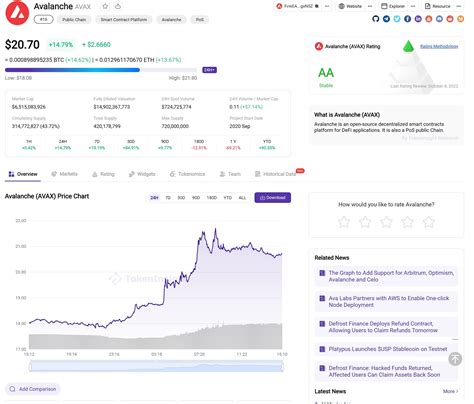Open The Graph Arbitrum support news
Image resolution: width=474 pixels, height=404 pixels.
tap(386, 276)
